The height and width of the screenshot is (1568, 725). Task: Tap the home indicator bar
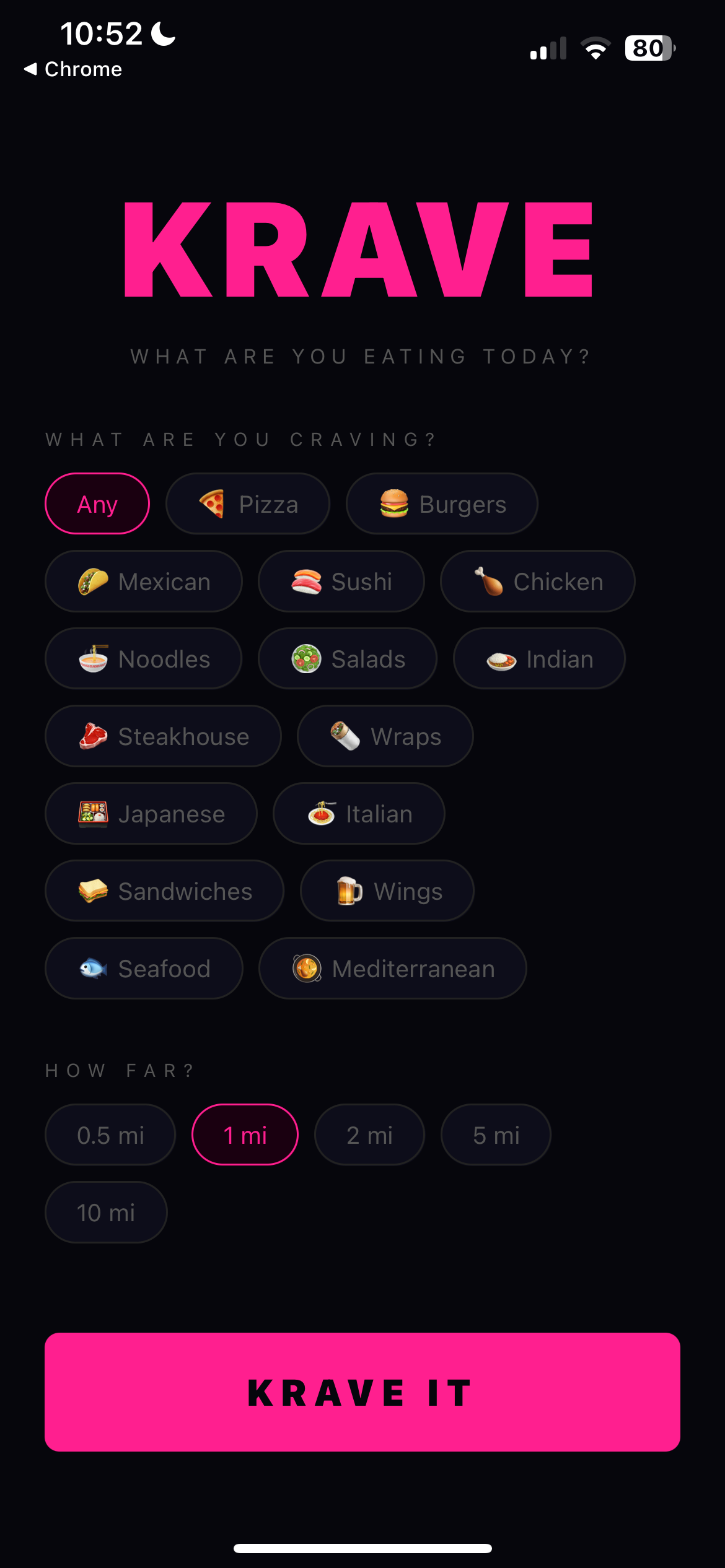point(362,1549)
